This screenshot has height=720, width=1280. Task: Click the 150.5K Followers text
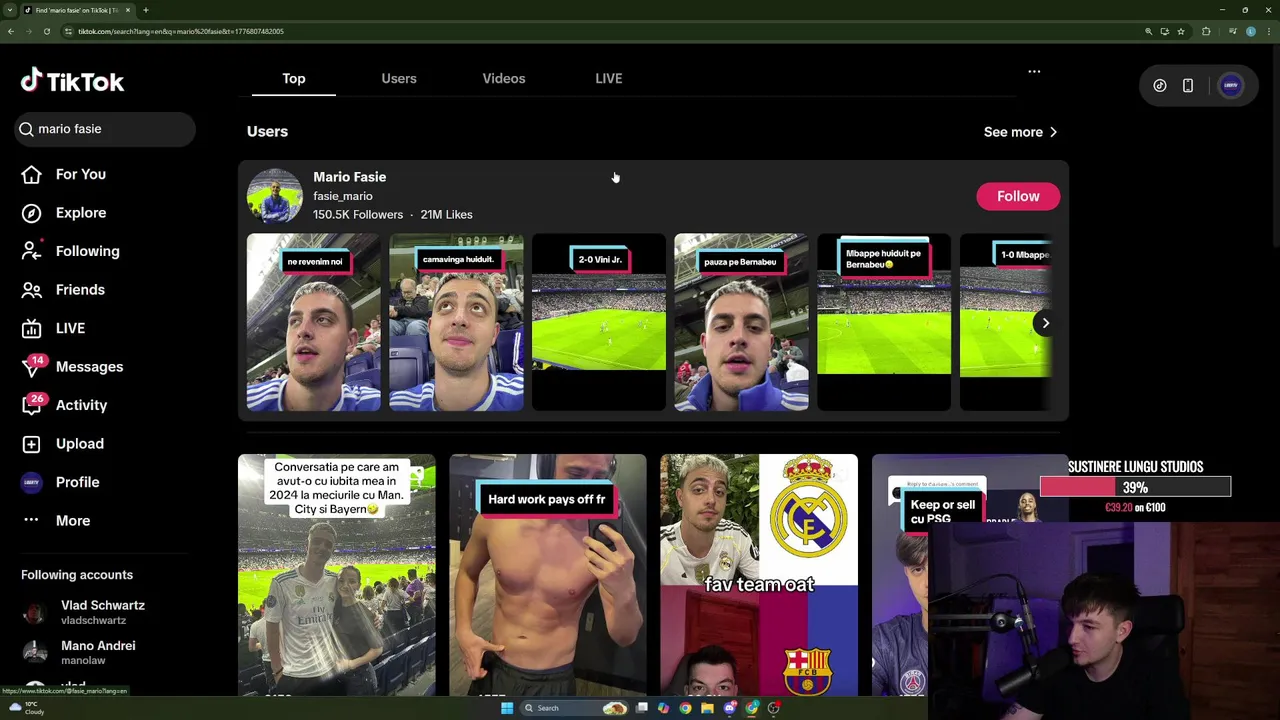[x=358, y=215]
